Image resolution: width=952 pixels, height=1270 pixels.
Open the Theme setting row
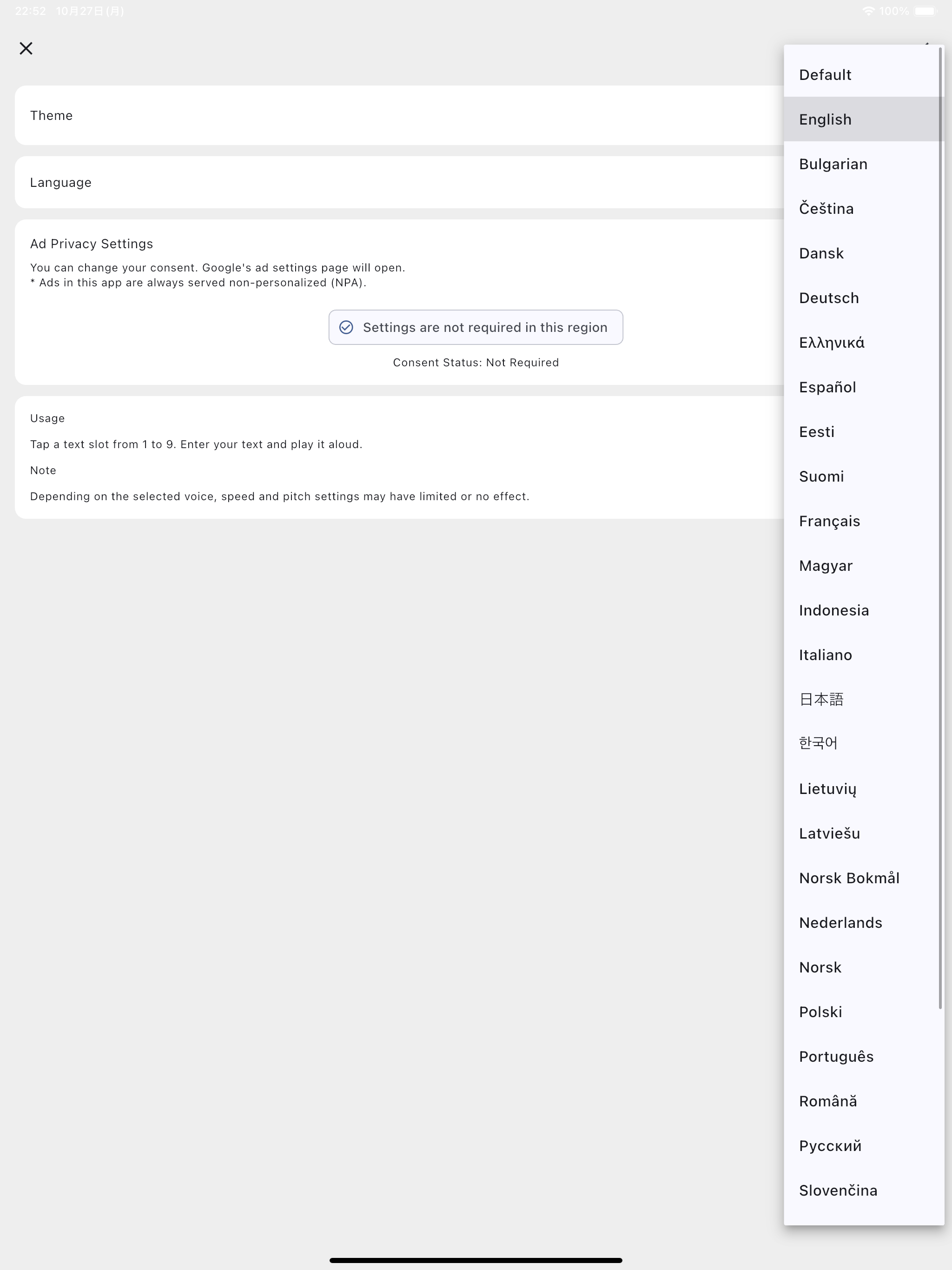399,115
